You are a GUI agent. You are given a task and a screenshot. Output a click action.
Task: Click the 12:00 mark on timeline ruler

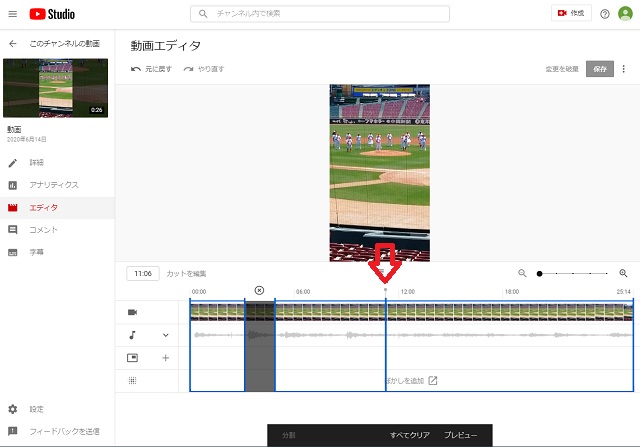[x=407, y=291]
